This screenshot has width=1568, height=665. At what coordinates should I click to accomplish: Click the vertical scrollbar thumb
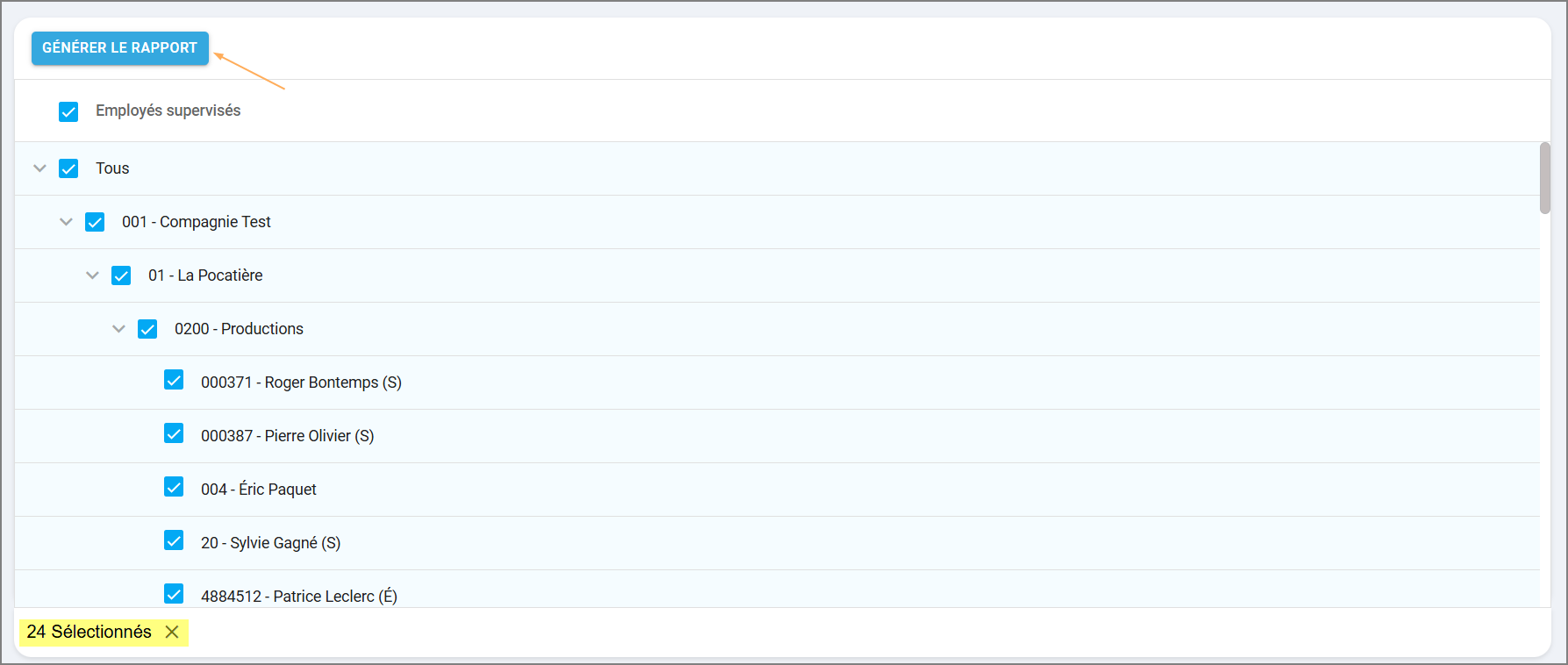click(1544, 178)
